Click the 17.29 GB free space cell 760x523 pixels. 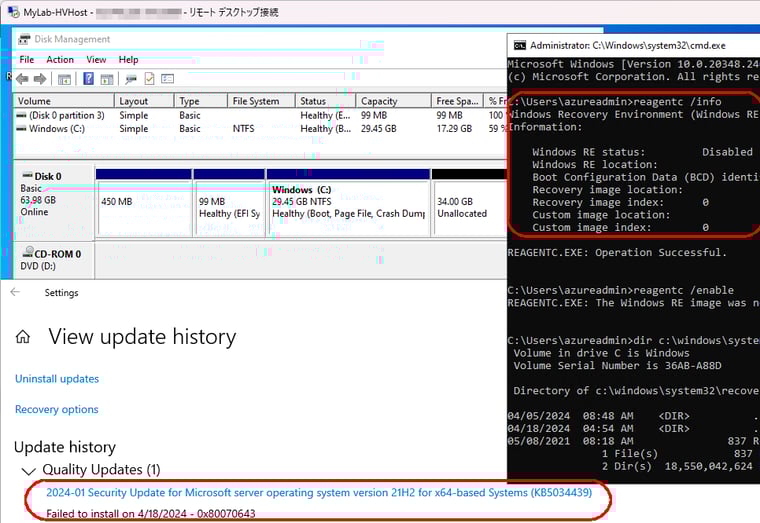click(x=454, y=128)
